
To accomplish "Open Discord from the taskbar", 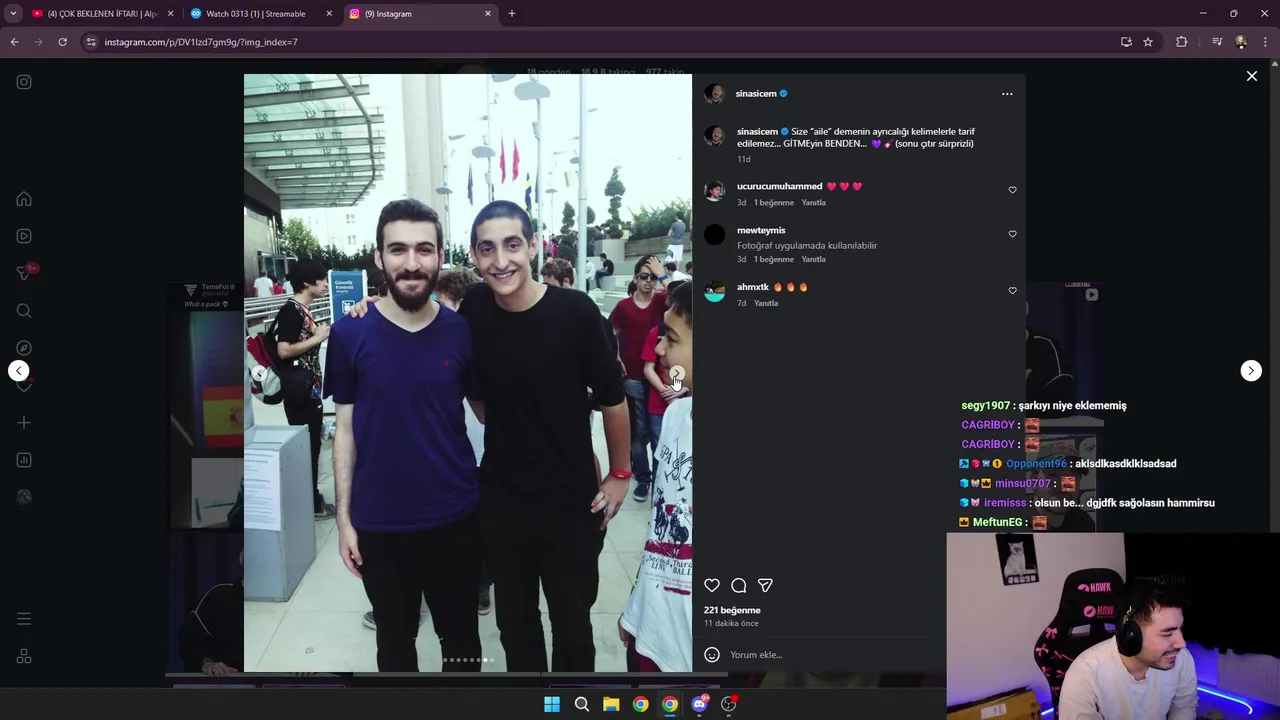I will pos(700,704).
